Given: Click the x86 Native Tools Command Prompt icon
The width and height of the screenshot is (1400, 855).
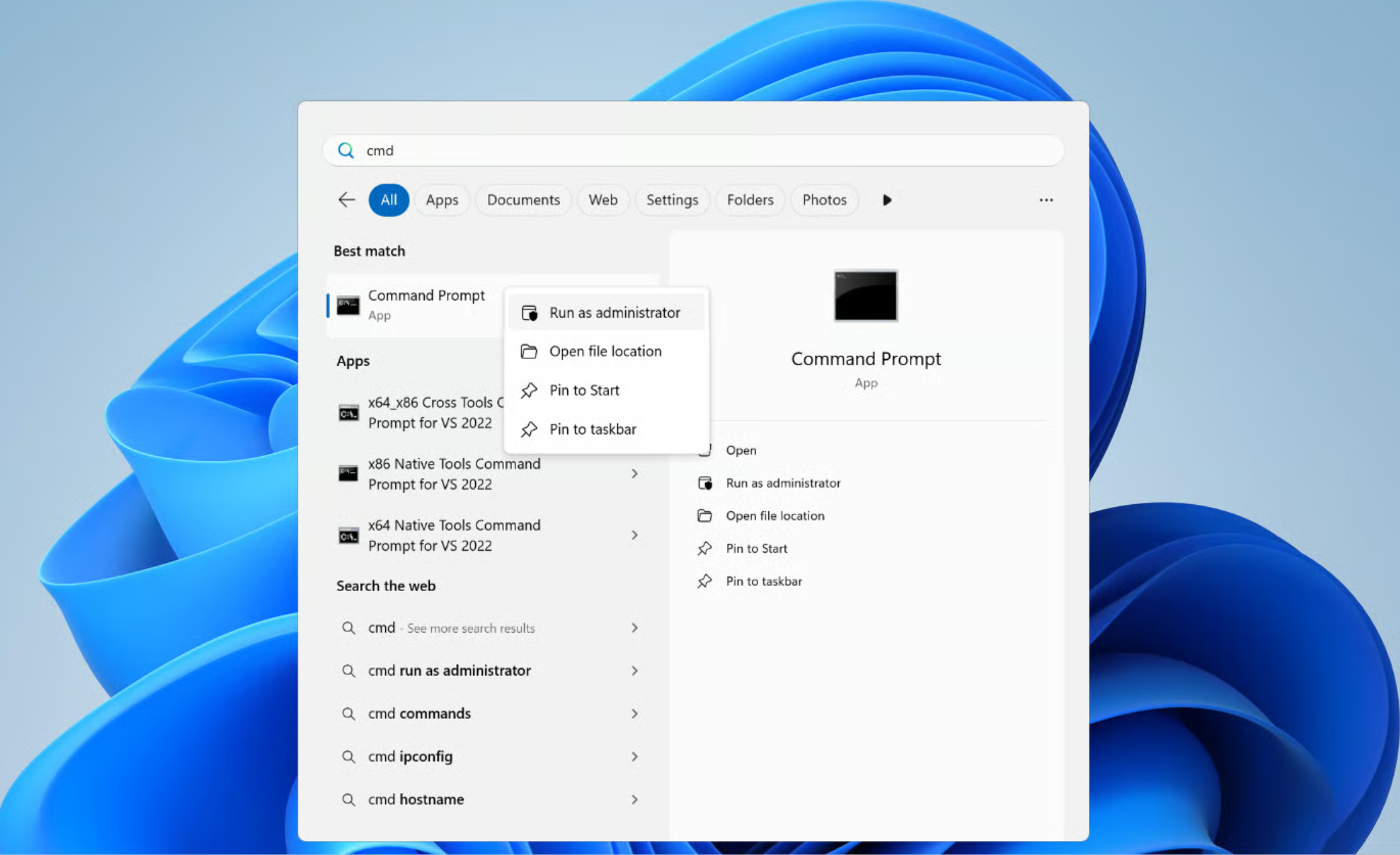Looking at the screenshot, I should 348,474.
